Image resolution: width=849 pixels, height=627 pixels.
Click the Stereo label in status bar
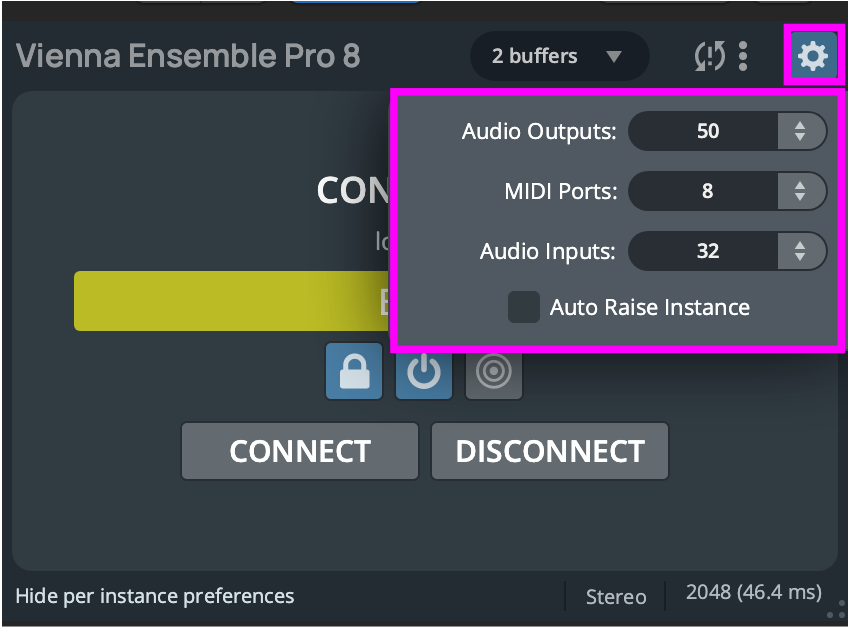point(616,597)
